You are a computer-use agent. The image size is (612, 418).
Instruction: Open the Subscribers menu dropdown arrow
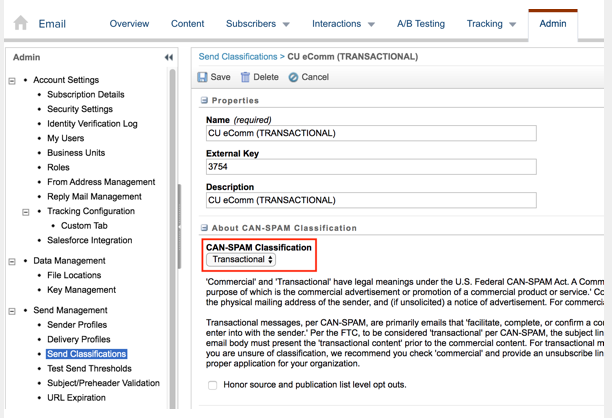286,25
